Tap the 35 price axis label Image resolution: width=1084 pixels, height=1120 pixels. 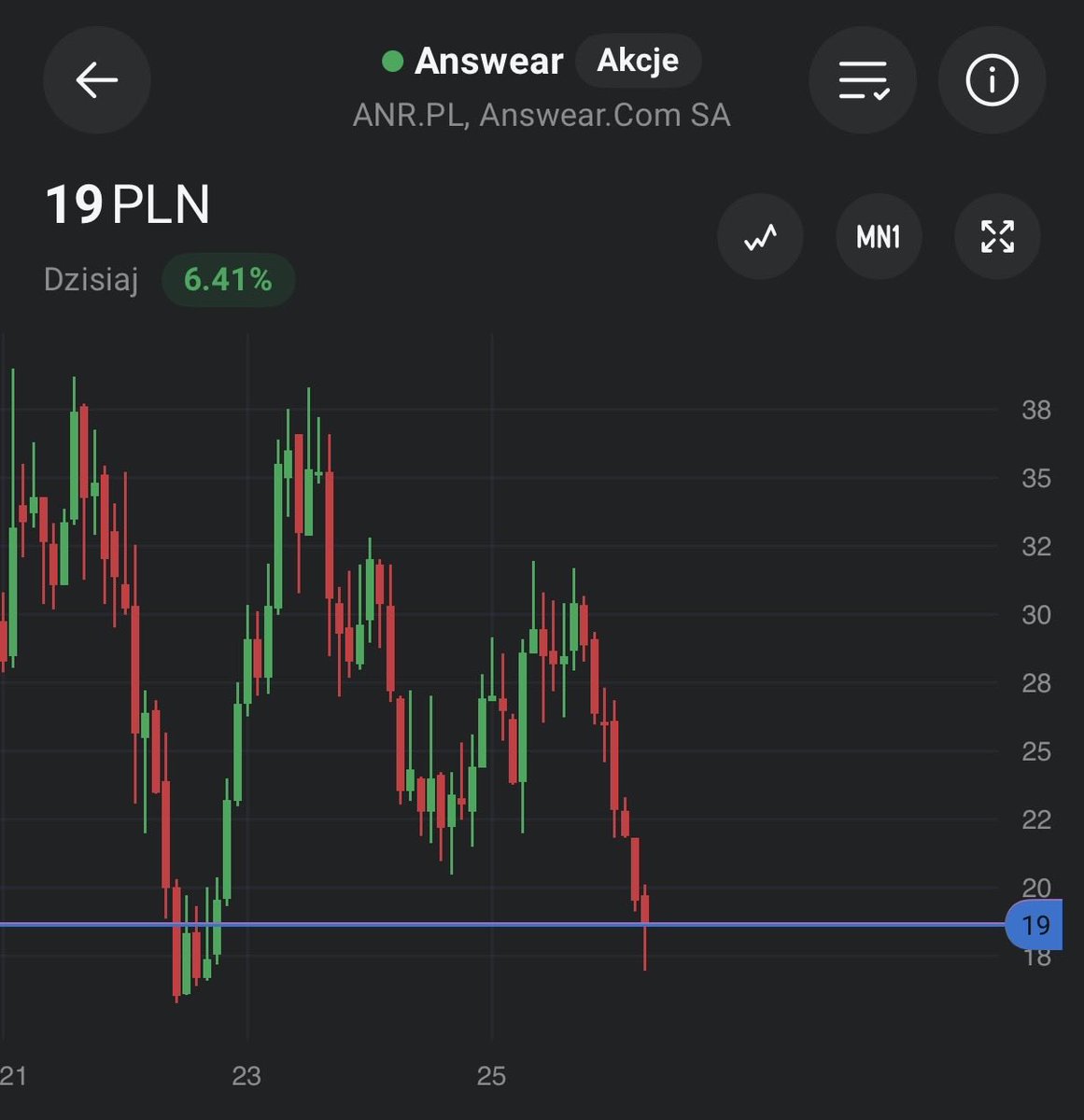pos(1035,478)
